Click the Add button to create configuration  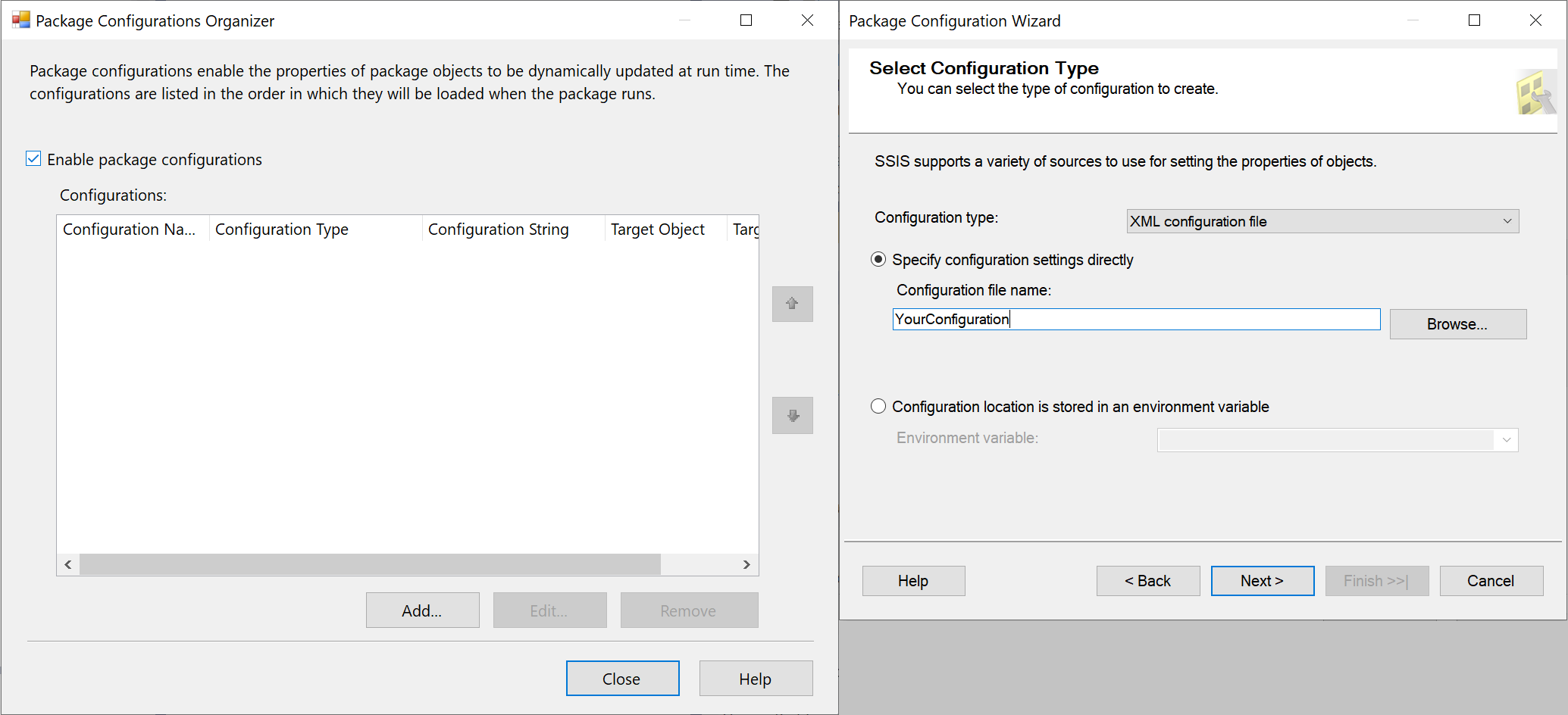tap(422, 610)
